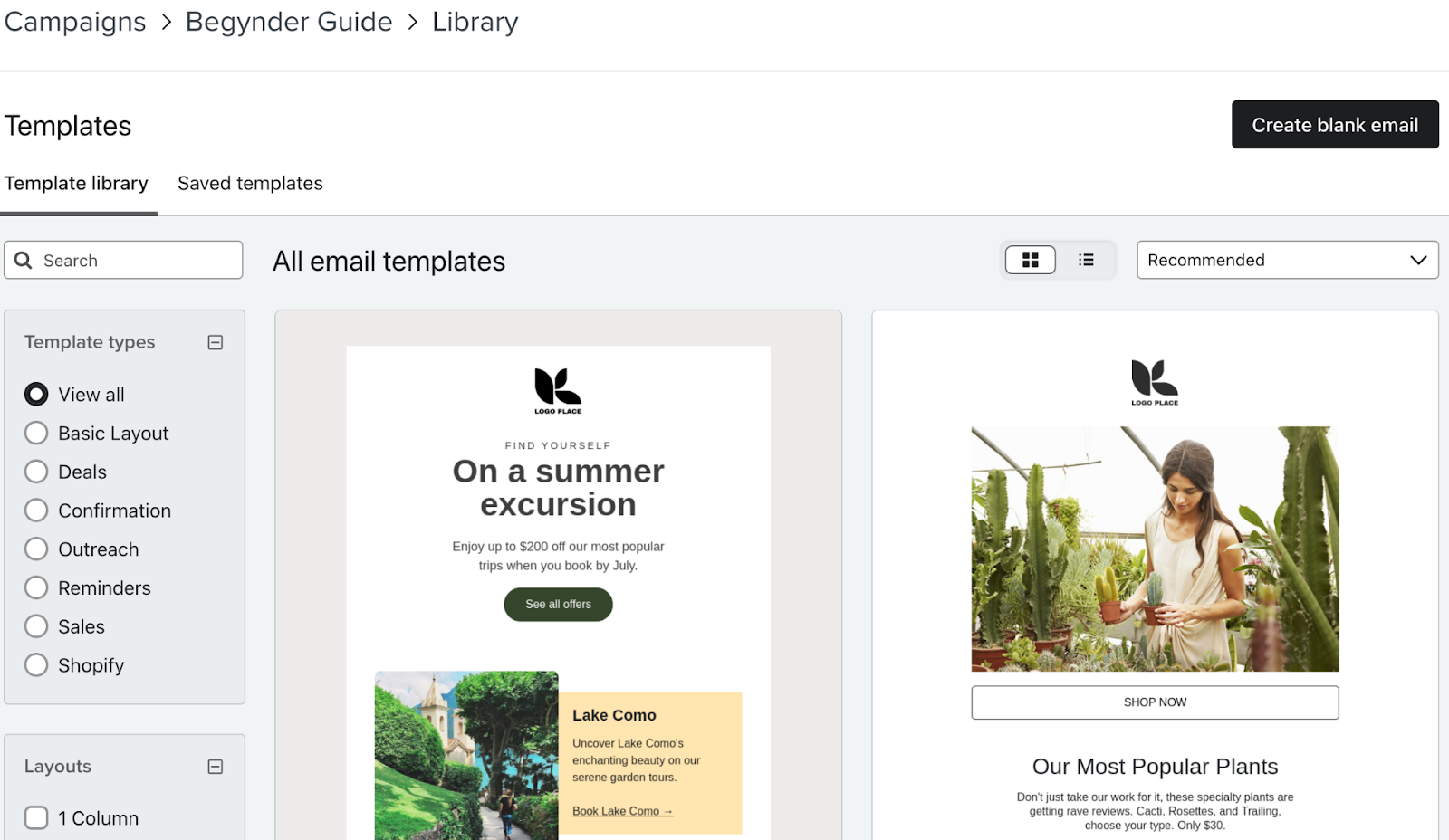Click Create blank email button
Image resolution: width=1449 pixels, height=840 pixels.
tap(1335, 125)
